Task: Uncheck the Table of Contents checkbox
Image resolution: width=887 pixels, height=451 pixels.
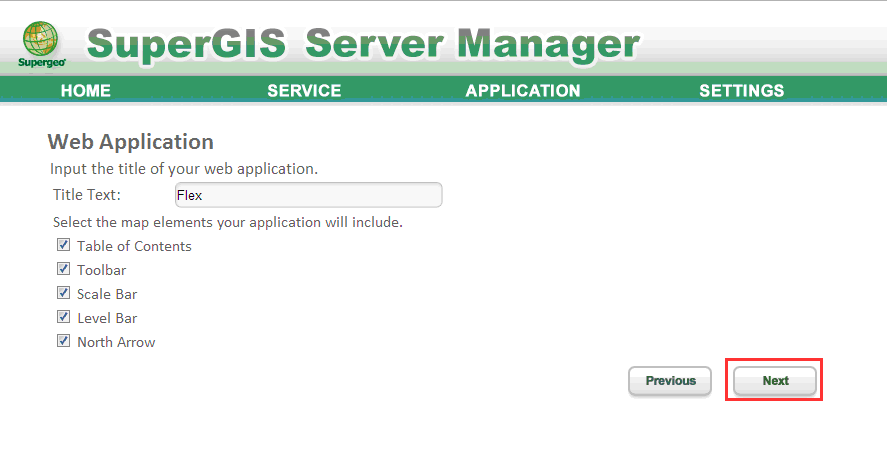Action: coord(63,245)
